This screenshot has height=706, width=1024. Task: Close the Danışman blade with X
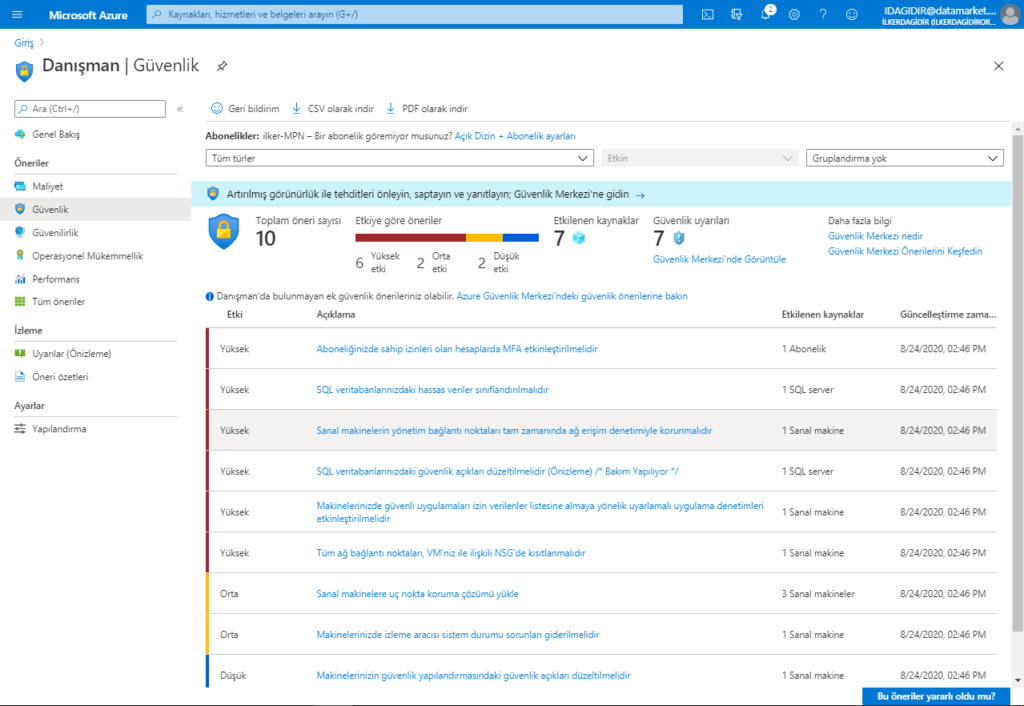point(999,66)
